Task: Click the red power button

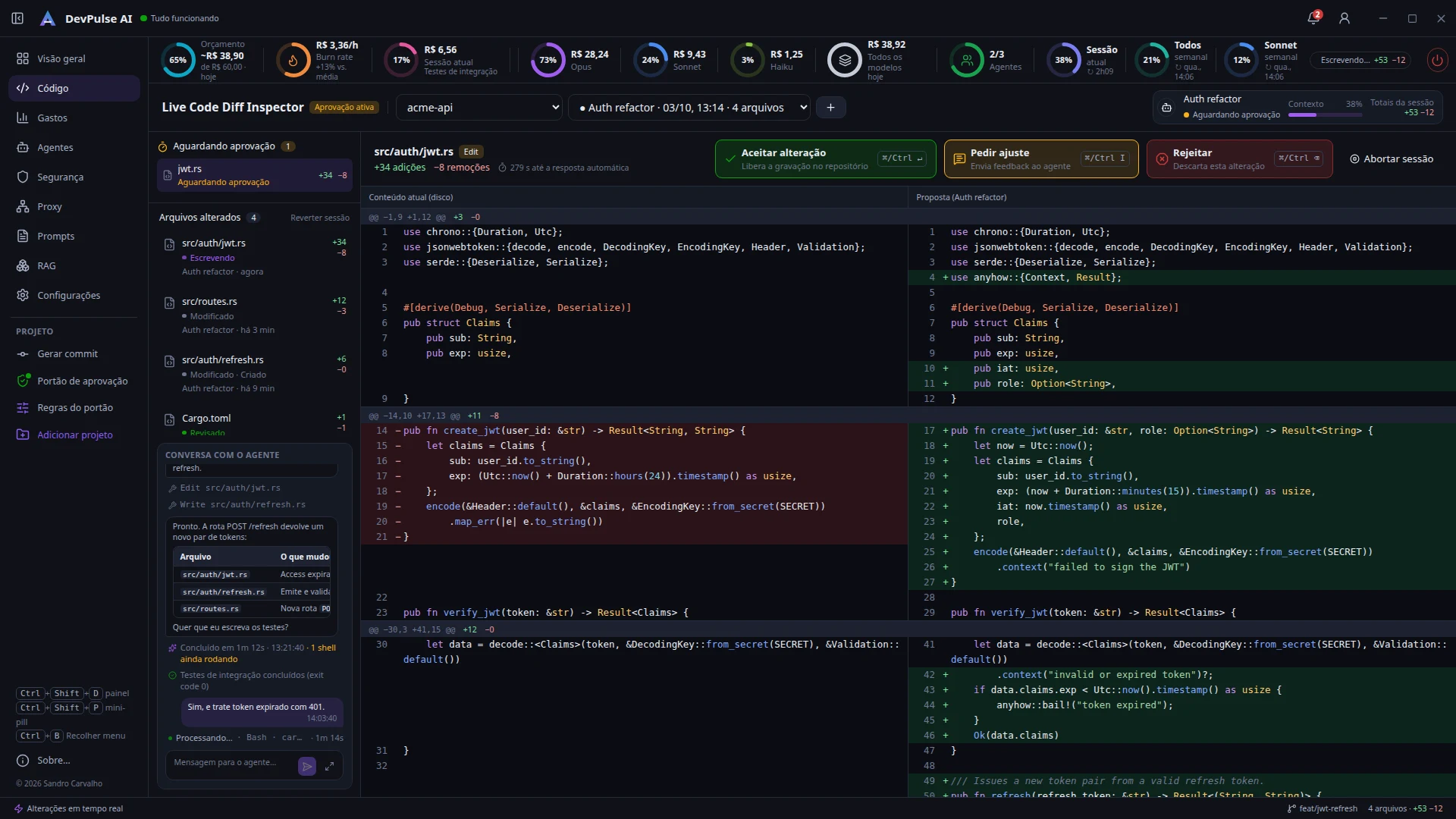Action: point(1437,60)
